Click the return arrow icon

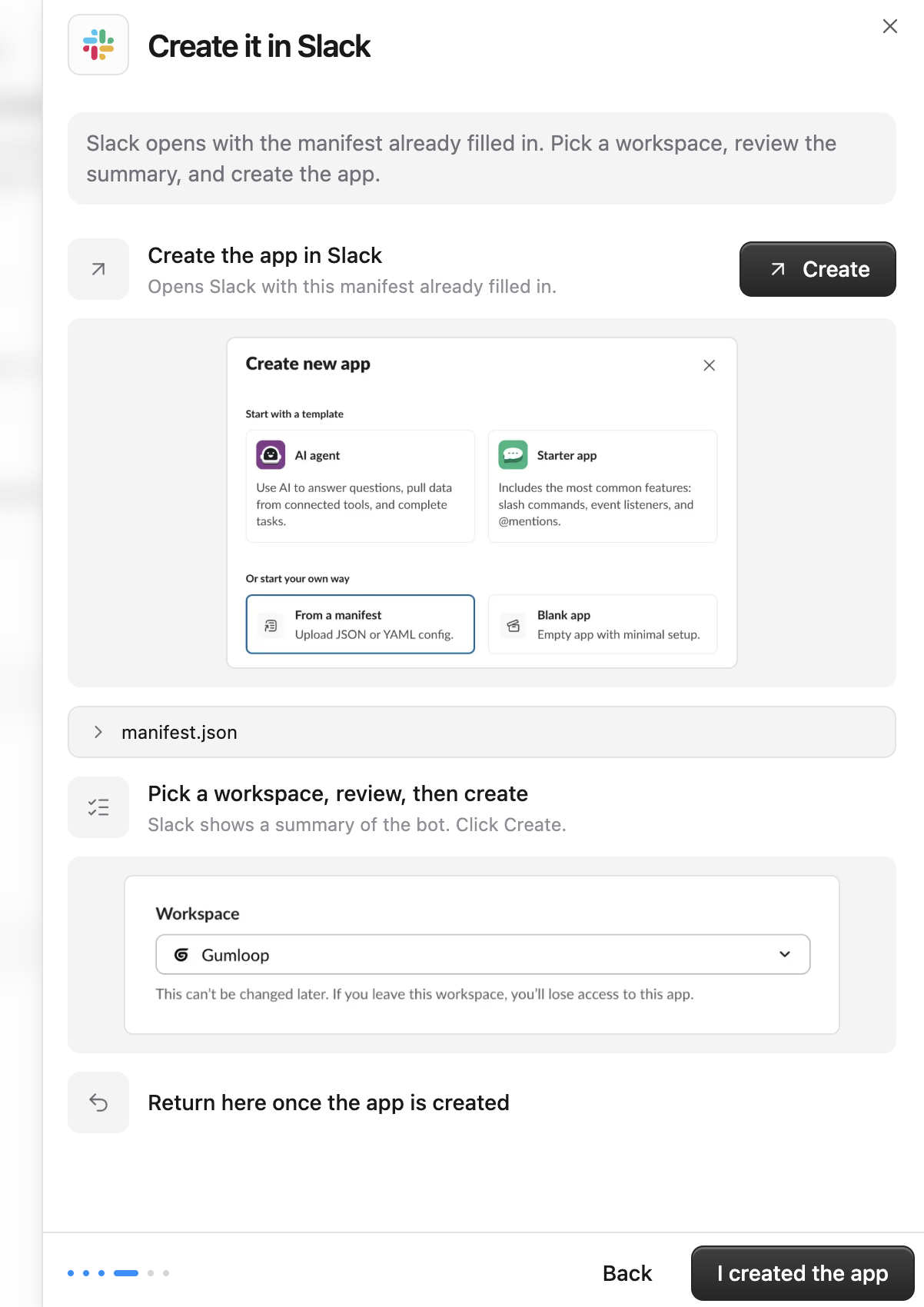coord(98,1102)
